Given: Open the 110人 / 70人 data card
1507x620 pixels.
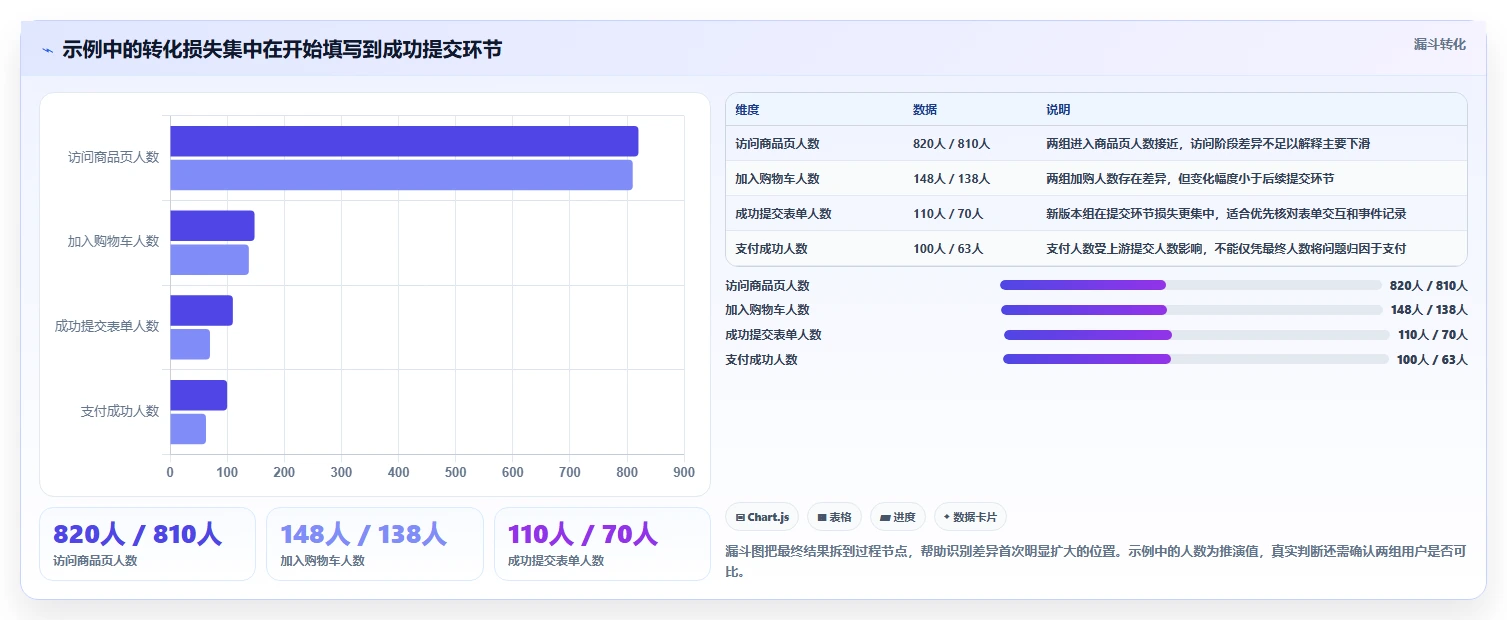Looking at the screenshot, I should 602,544.
